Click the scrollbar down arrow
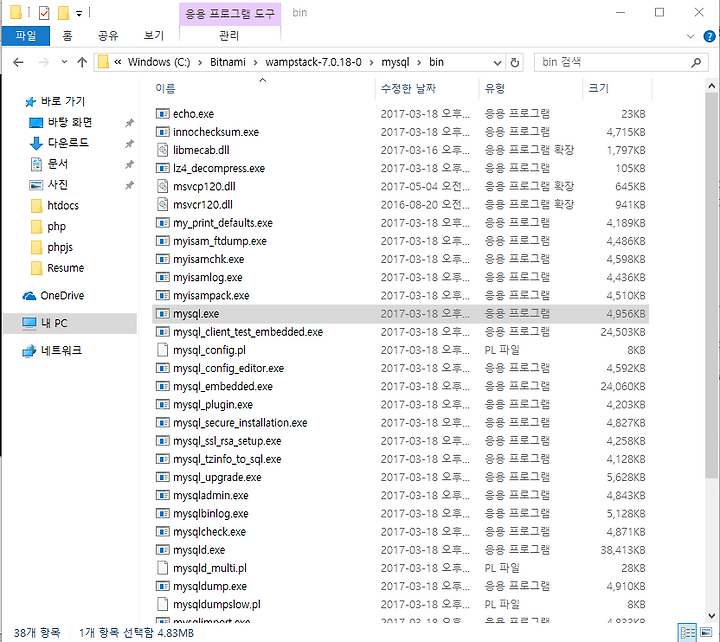720x642 pixels. (x=711, y=615)
